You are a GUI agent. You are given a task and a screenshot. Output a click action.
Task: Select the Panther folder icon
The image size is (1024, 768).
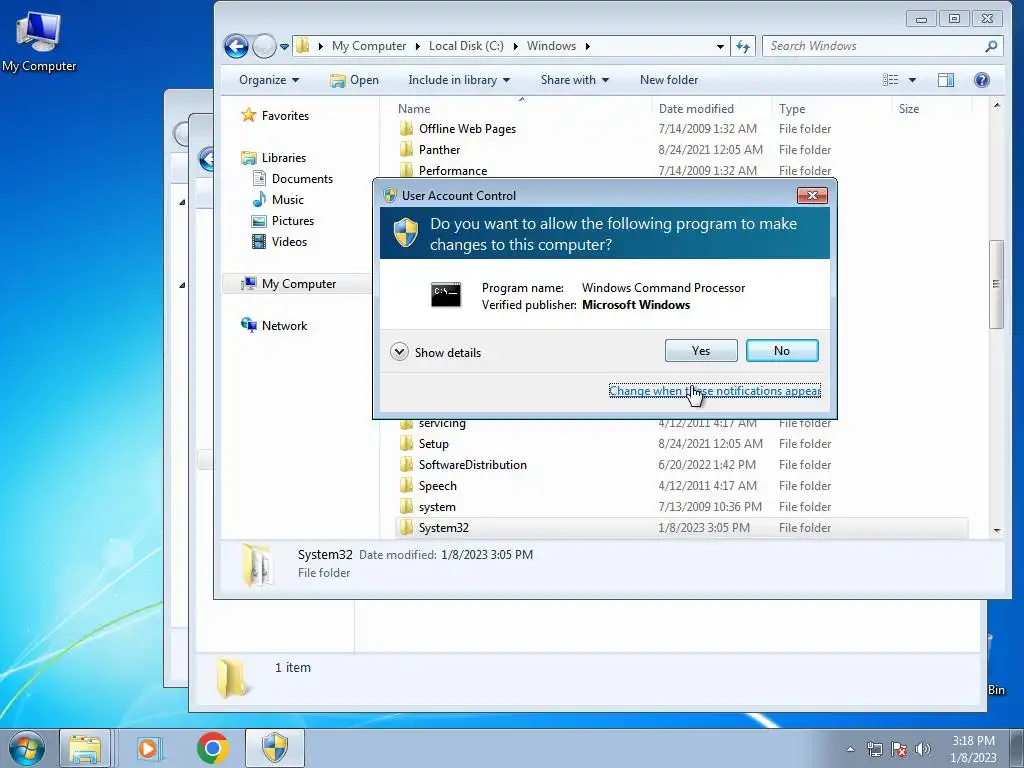coord(406,150)
